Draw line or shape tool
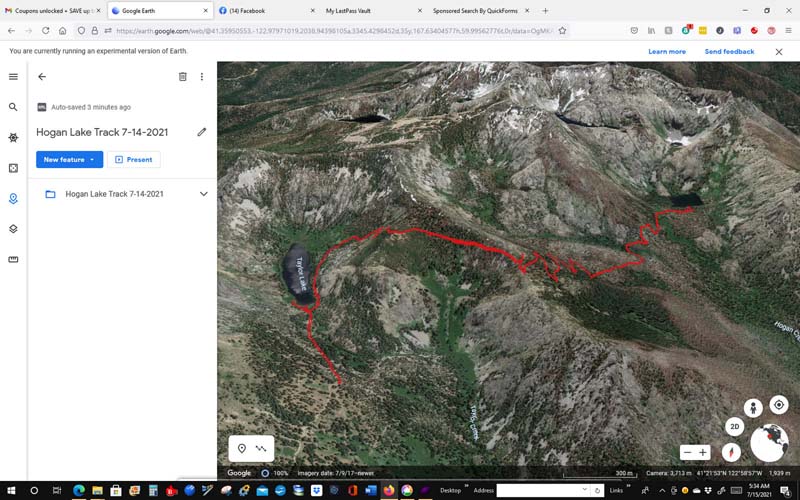800x500 pixels. (x=261, y=448)
